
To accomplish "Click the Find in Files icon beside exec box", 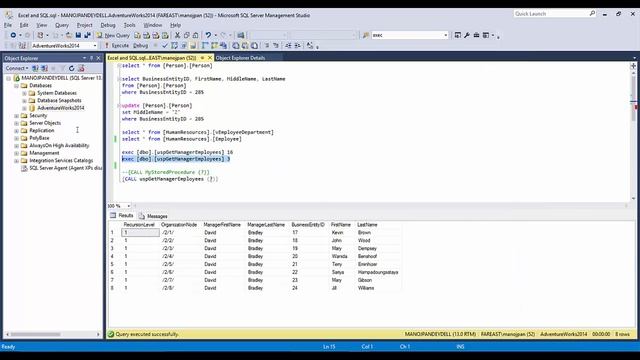I will pos(366,36).
